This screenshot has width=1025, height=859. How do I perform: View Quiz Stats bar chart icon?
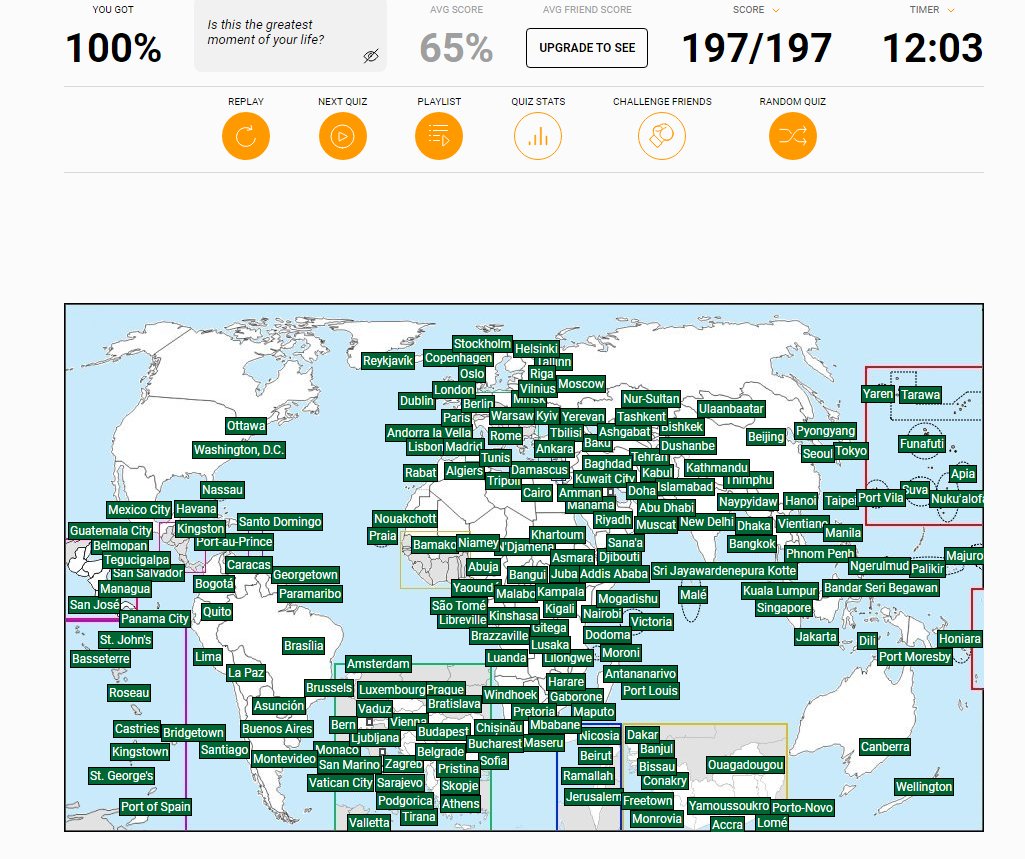pyautogui.click(x=538, y=136)
